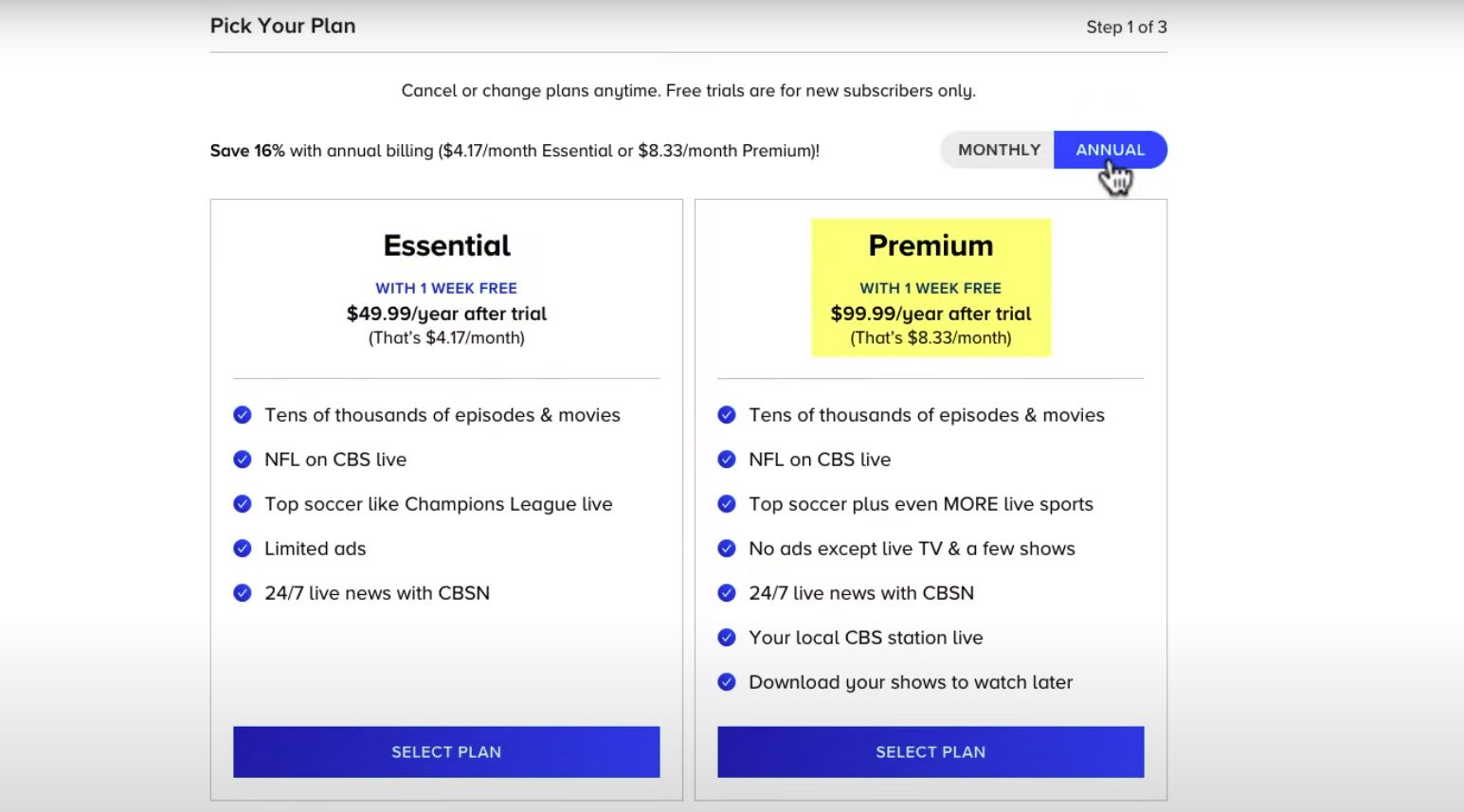Click checkmark beside Champions League live feature
Screen dimensions: 1464x812
243,504
